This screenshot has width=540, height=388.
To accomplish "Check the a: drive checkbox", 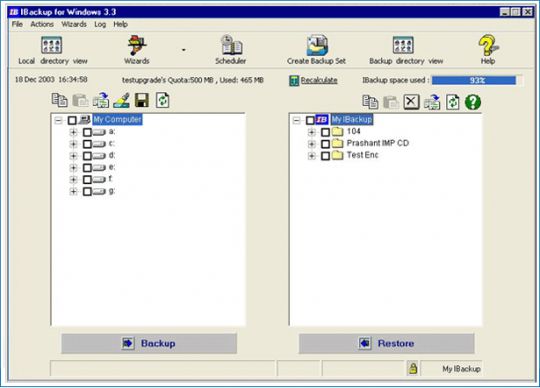I will point(87,132).
